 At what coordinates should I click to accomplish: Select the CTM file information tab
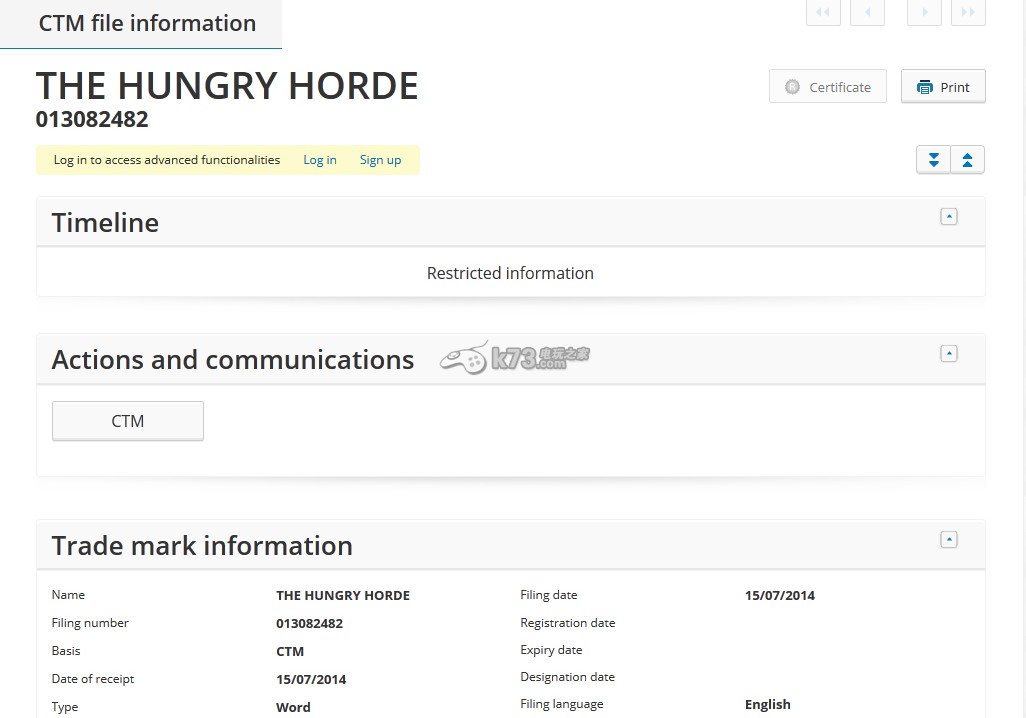(147, 23)
